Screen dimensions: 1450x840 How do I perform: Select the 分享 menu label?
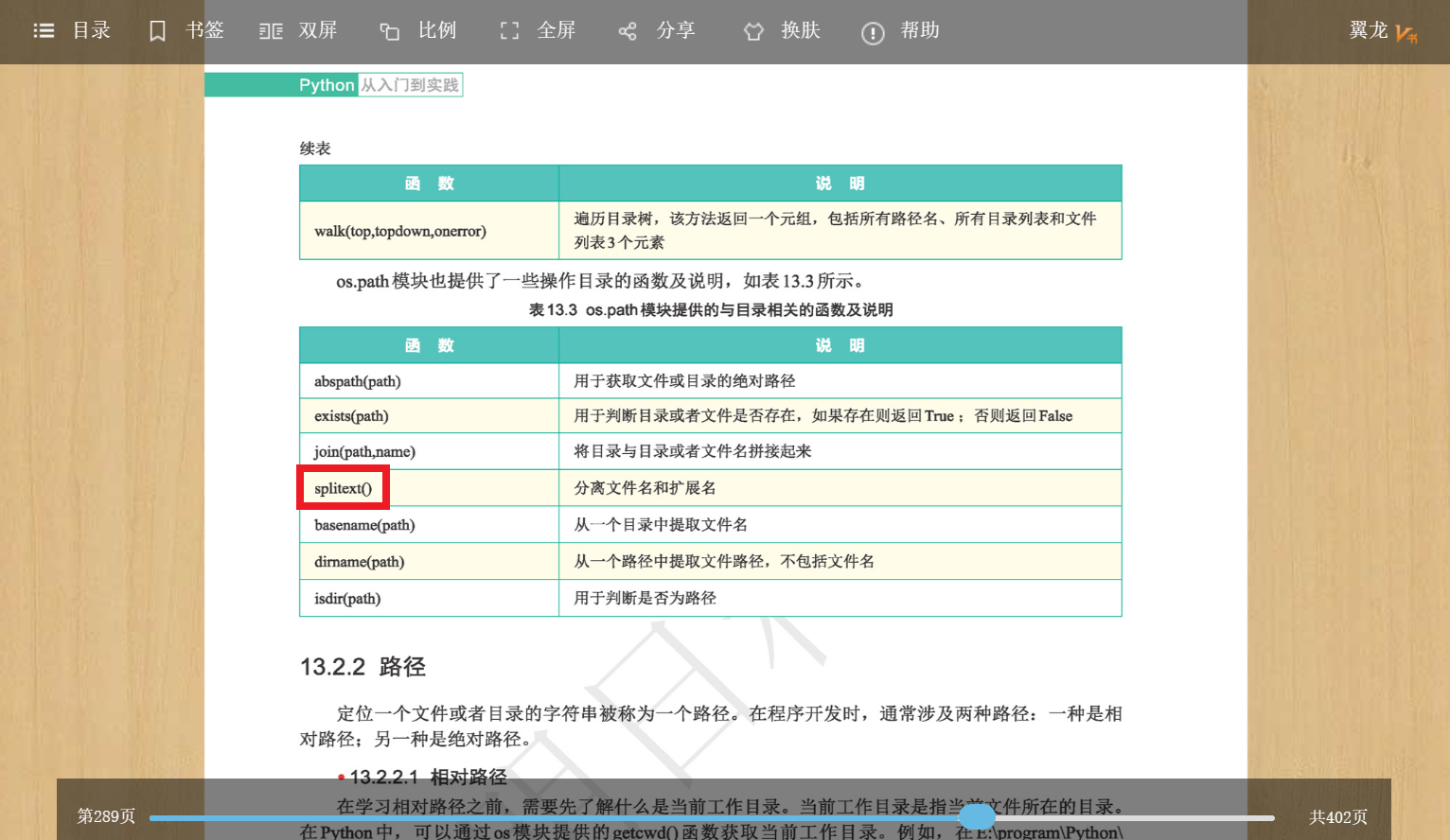pos(676,30)
